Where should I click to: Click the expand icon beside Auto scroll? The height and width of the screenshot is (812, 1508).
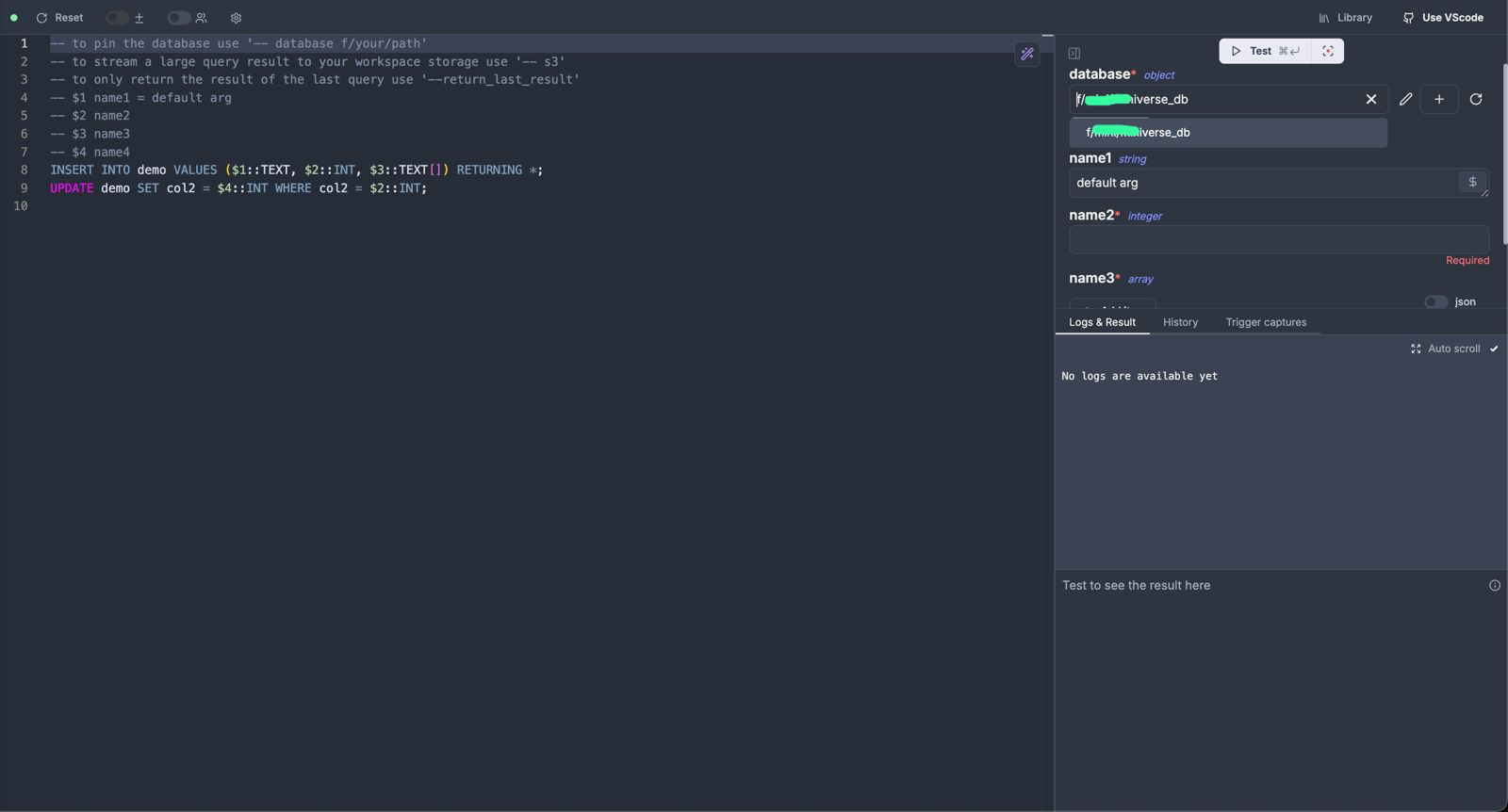point(1416,349)
